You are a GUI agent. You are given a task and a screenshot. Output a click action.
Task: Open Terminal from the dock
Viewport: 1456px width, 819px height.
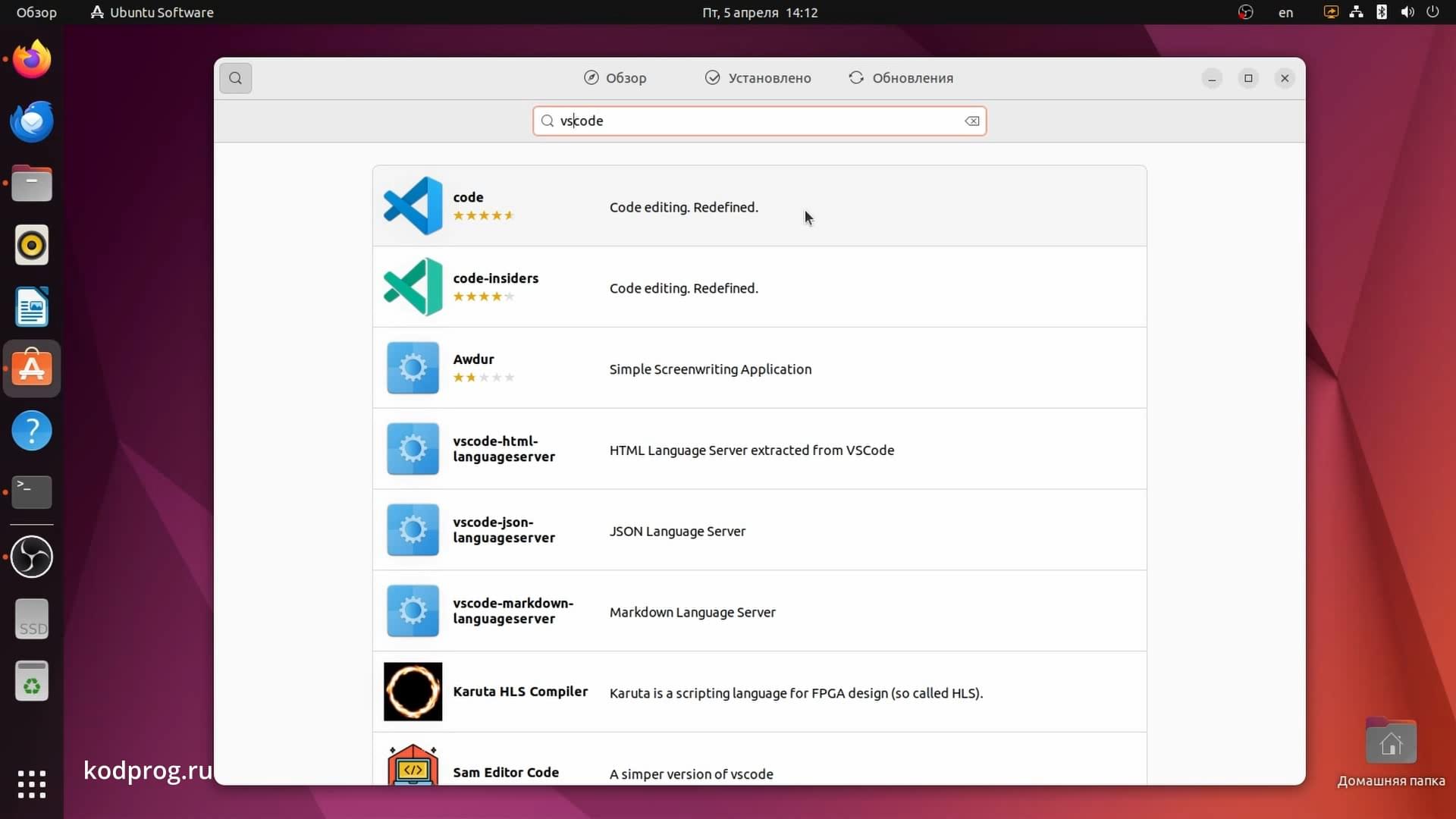coord(32,492)
